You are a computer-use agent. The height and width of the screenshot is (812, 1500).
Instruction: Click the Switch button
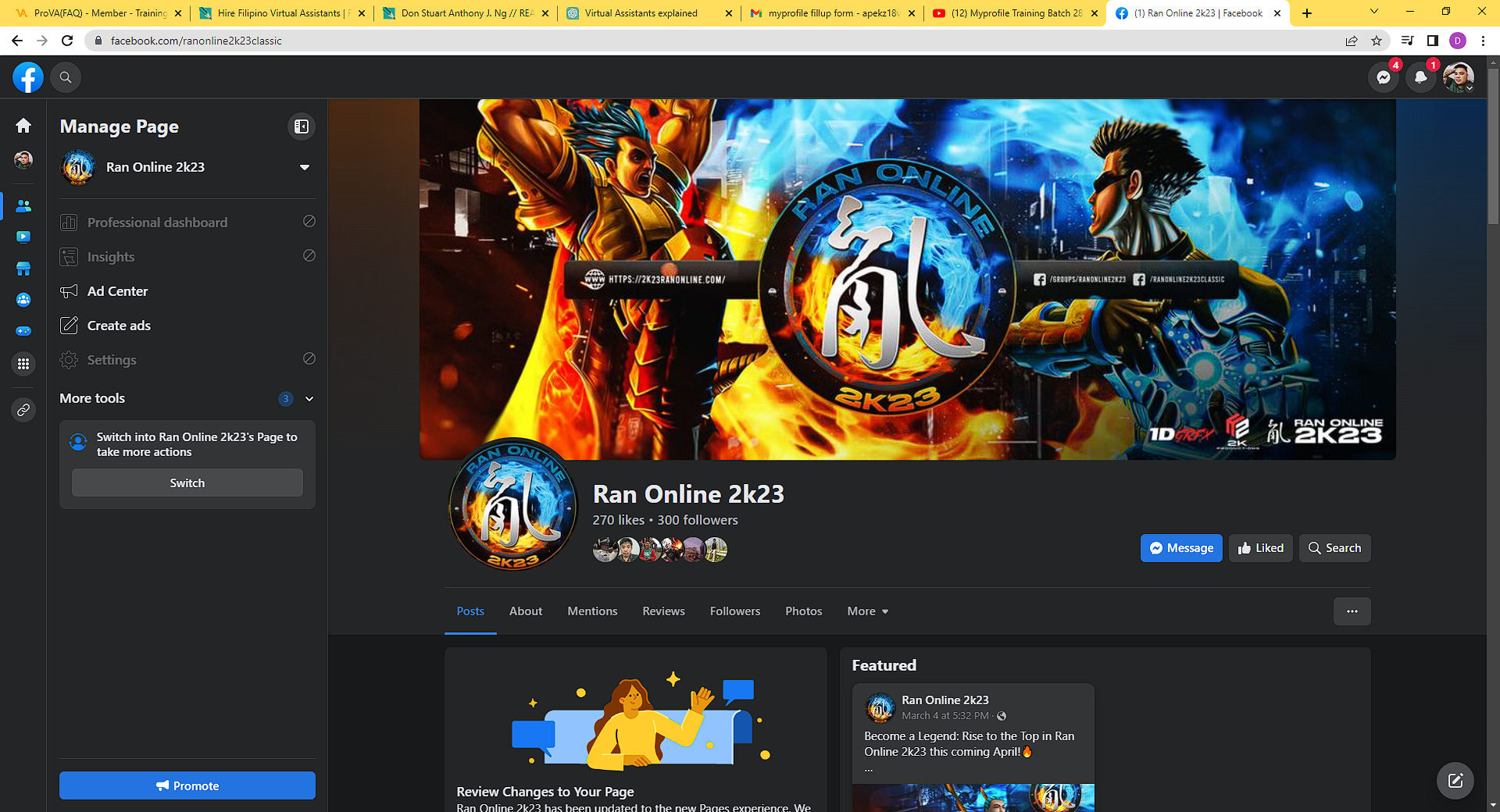(187, 483)
